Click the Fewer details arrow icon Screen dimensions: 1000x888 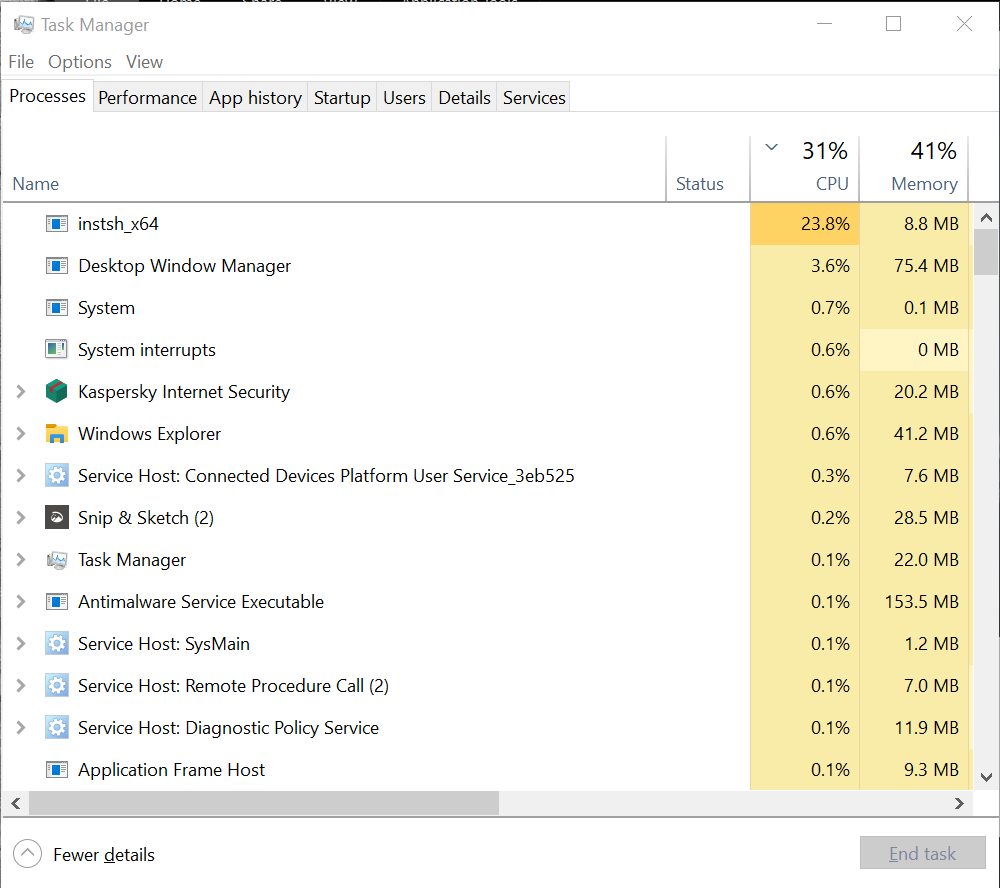coord(27,854)
